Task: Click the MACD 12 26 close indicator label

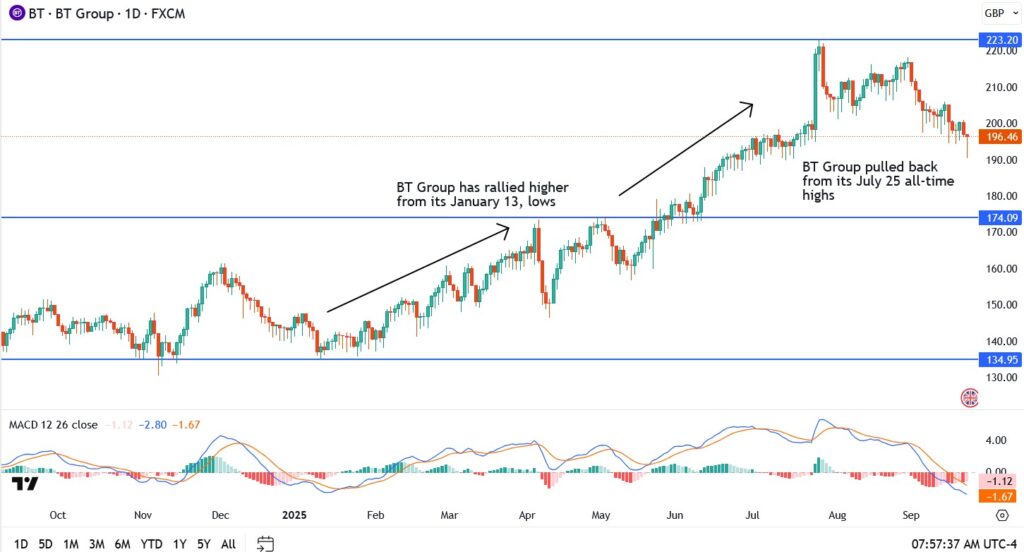Action: coord(52,425)
